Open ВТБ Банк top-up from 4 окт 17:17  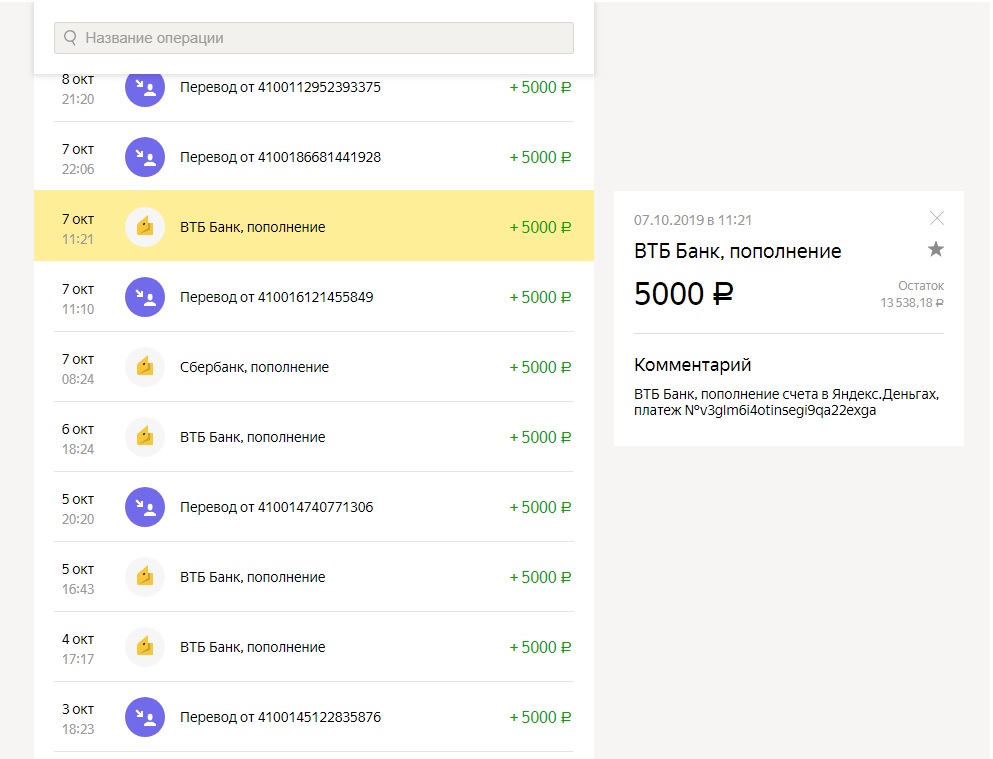click(x=313, y=647)
